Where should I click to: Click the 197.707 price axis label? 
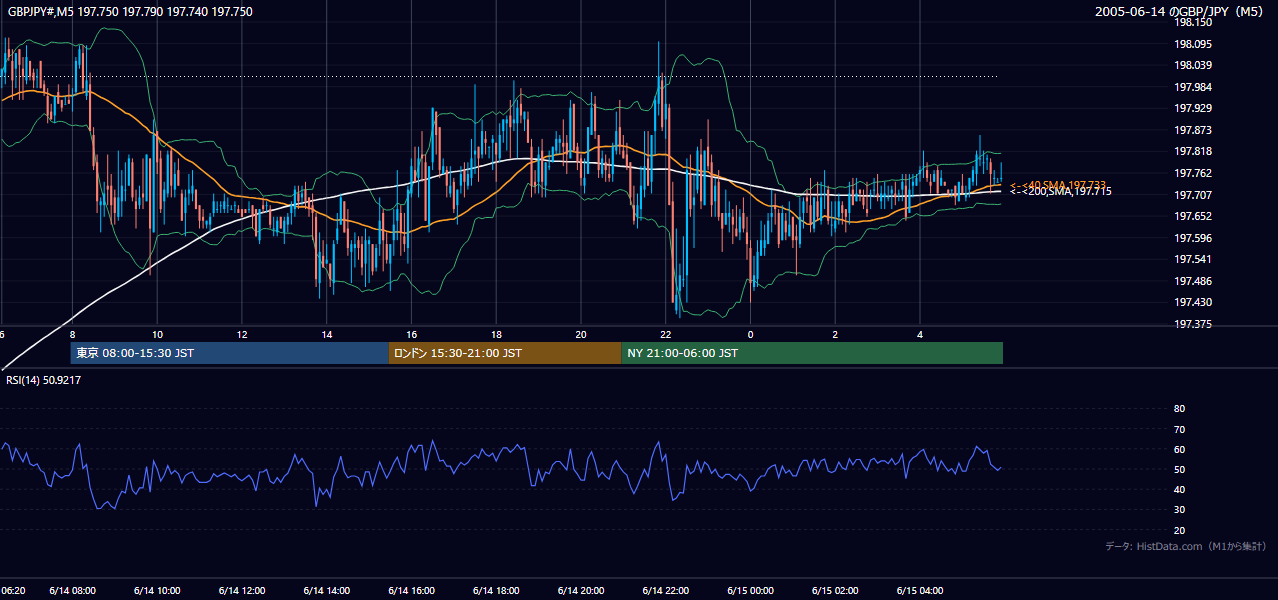pos(1193,195)
